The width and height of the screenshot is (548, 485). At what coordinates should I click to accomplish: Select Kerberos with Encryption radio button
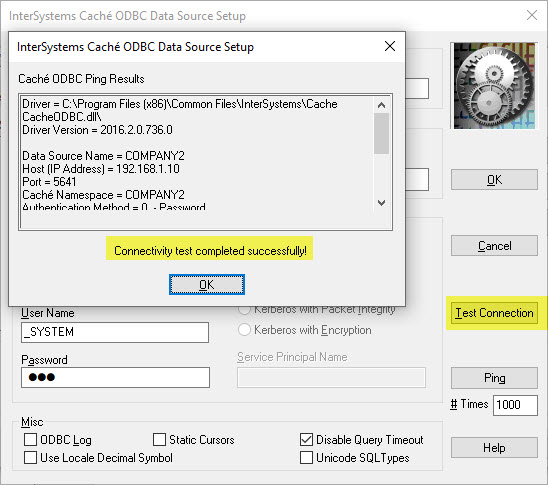point(244,330)
